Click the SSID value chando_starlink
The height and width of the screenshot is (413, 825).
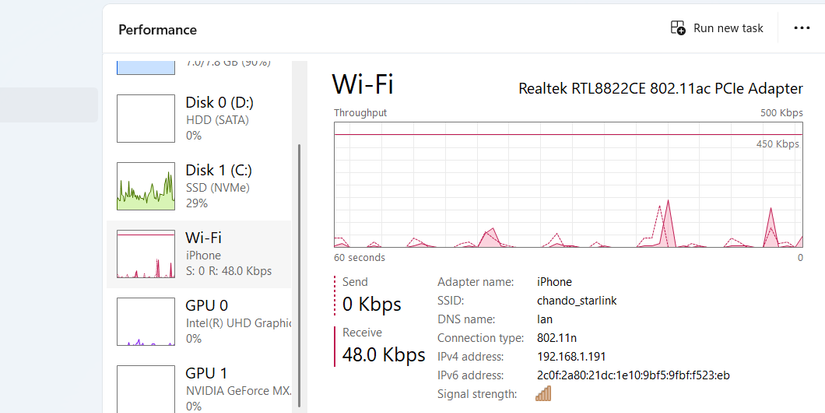[579, 301]
